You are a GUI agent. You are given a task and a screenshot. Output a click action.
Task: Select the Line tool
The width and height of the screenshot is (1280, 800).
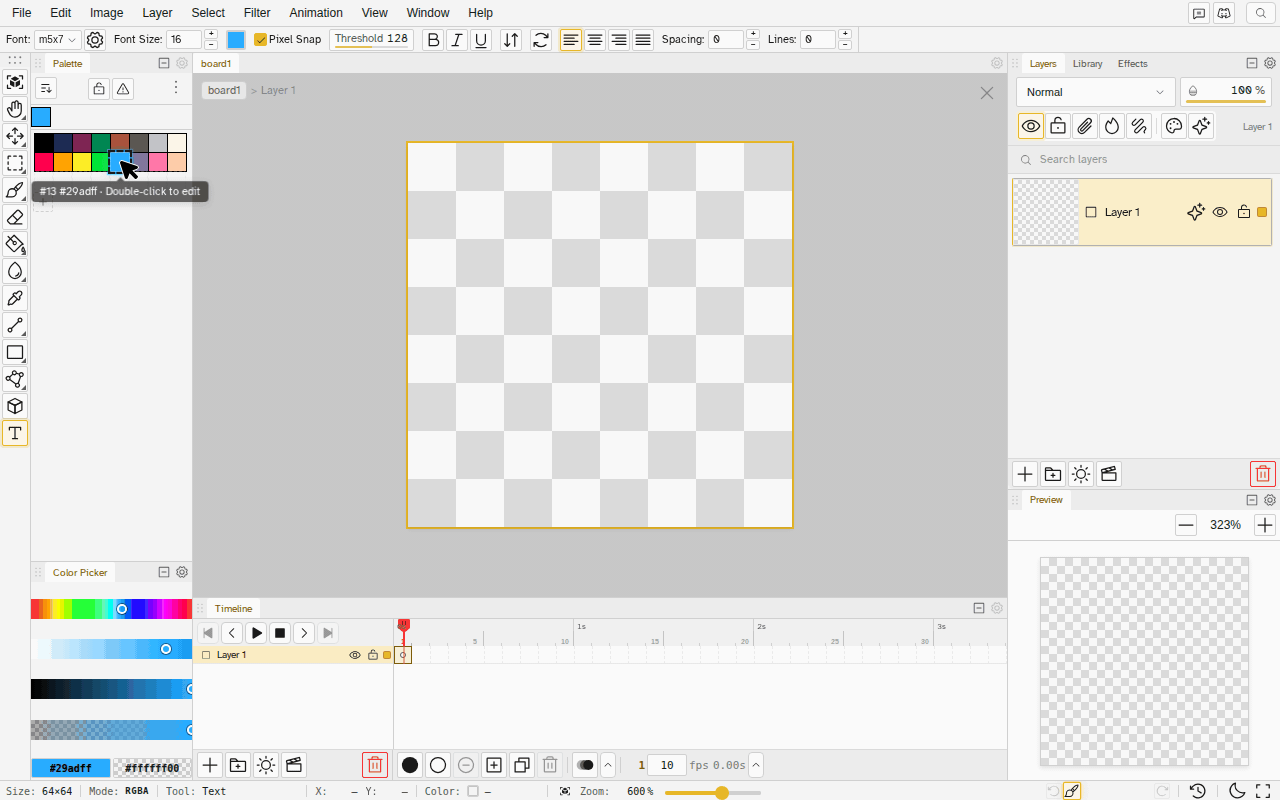pos(15,325)
